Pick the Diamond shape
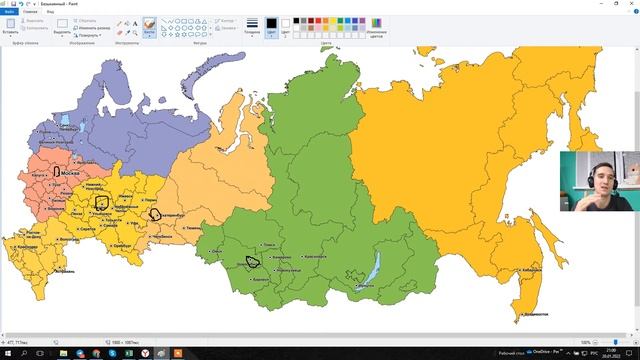This screenshot has height=360, width=640. coord(171,28)
